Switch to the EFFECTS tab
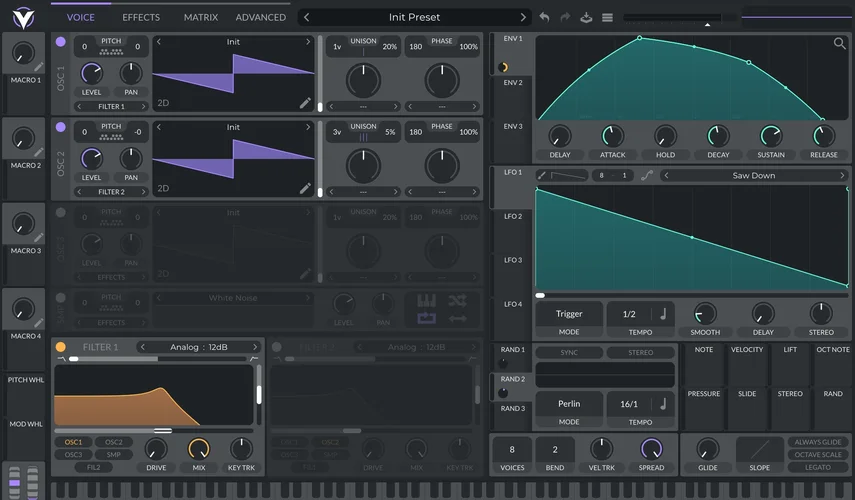Viewport: 855px width, 500px height. (x=141, y=17)
